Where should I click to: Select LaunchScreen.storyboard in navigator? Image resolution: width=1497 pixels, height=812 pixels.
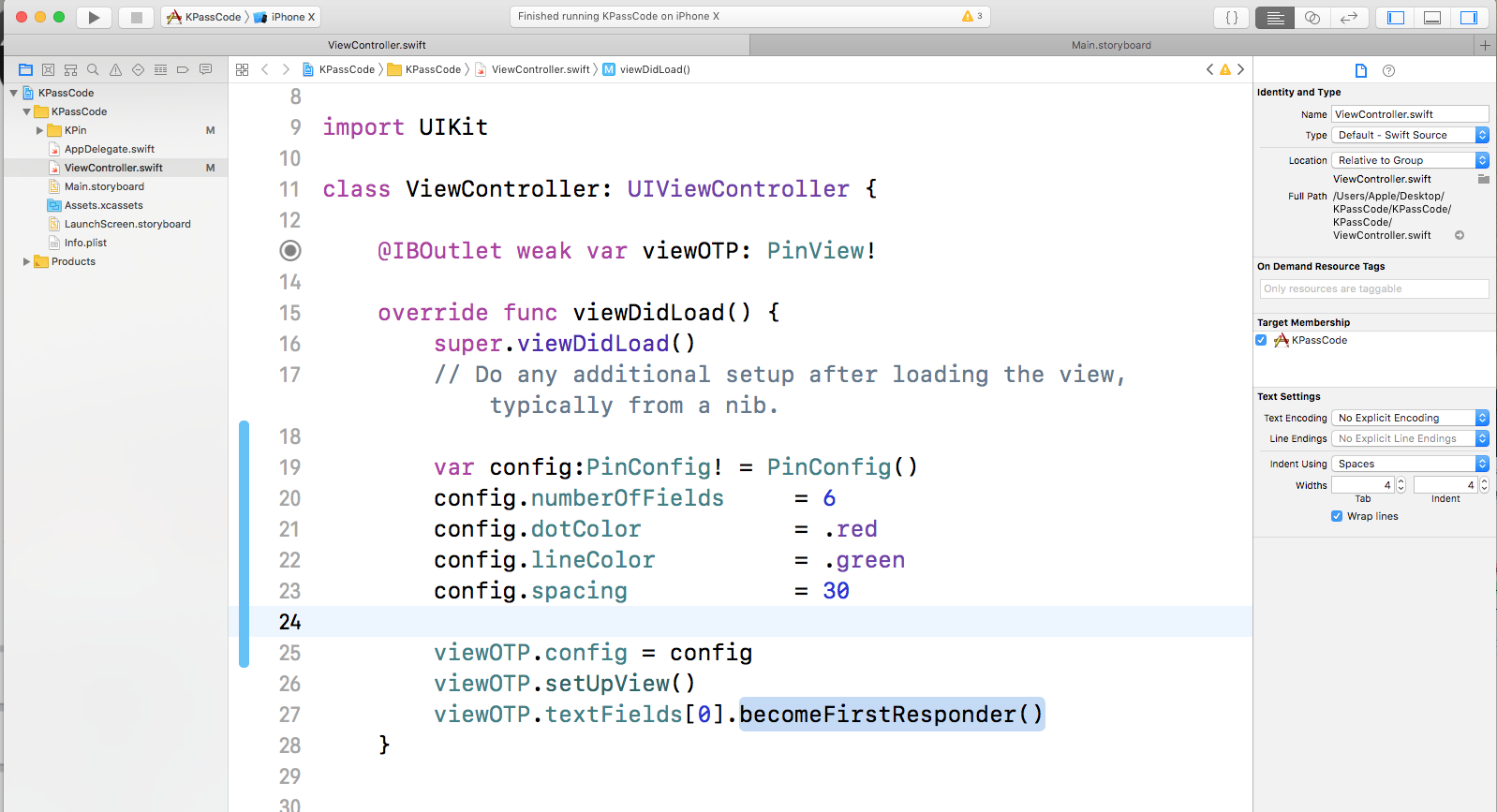point(127,224)
